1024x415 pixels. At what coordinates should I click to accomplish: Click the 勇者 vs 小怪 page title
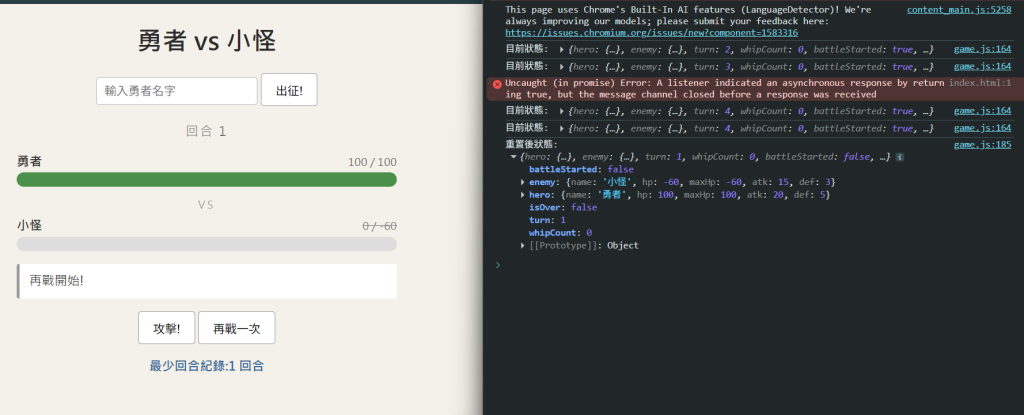[206, 41]
